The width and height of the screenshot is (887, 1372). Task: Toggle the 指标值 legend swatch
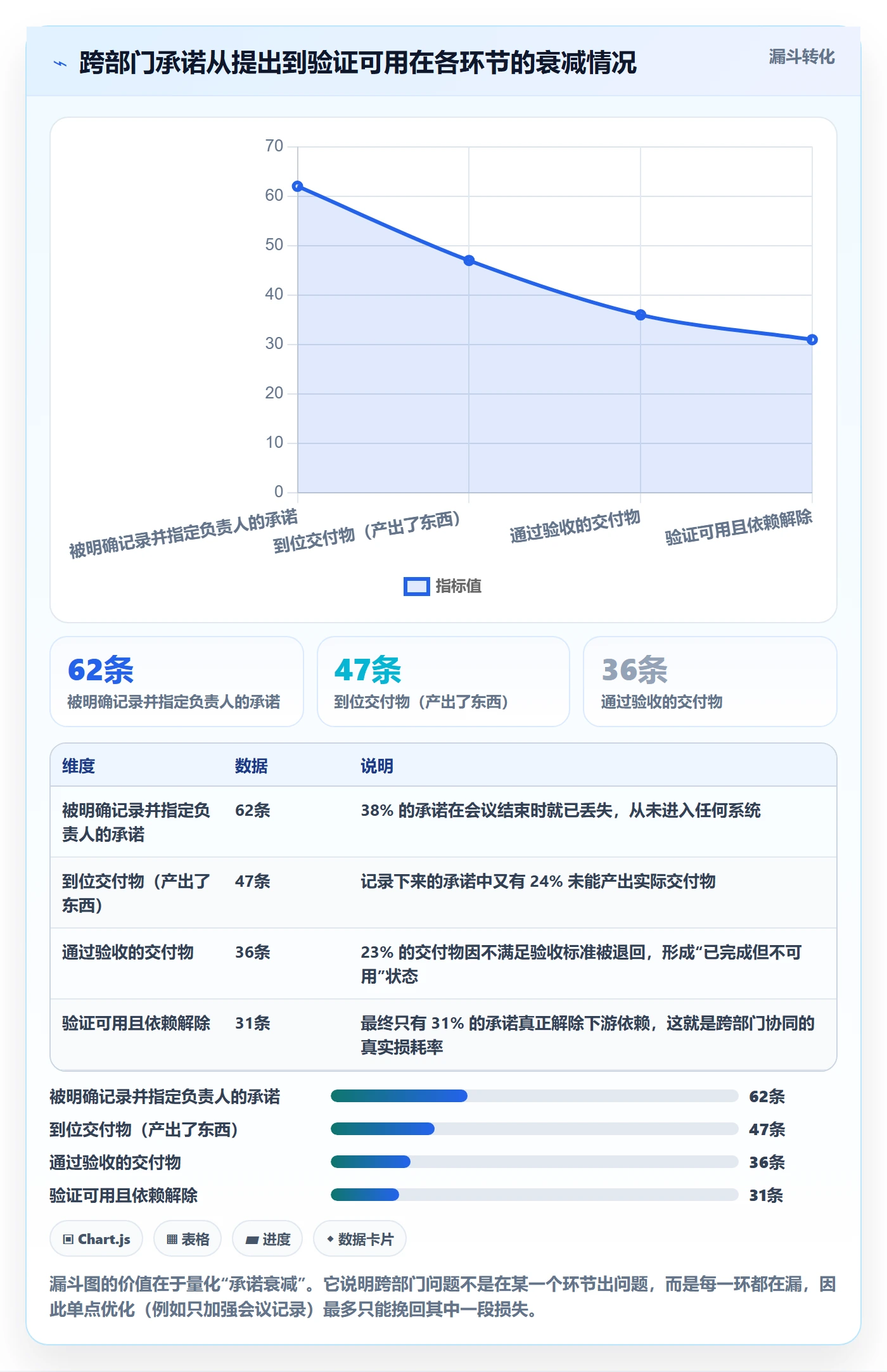(417, 587)
